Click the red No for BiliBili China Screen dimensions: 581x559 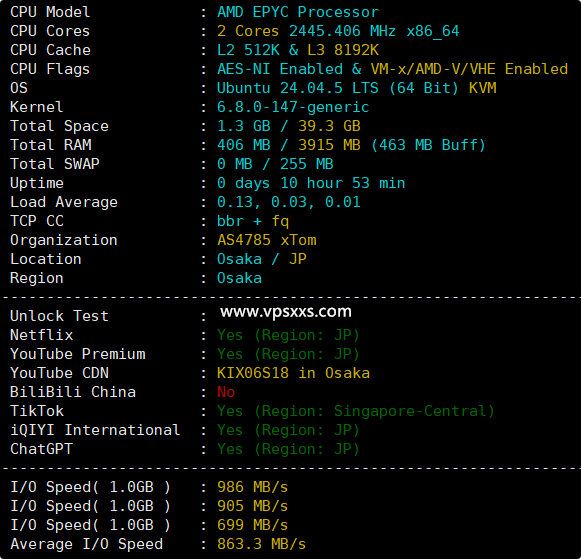226,392
